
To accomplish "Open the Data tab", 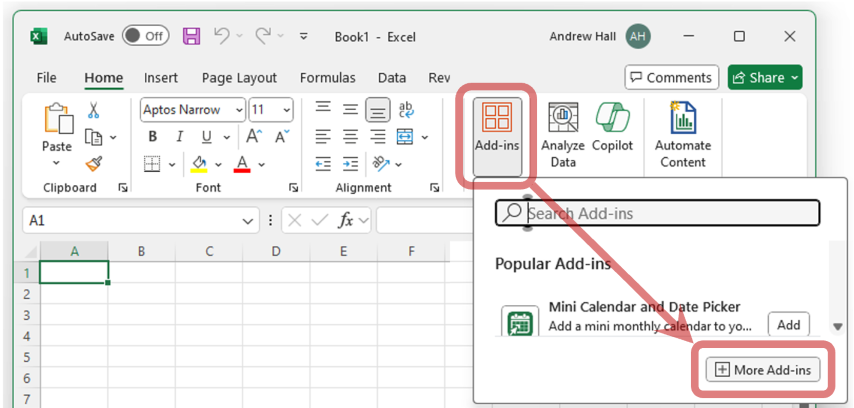I will point(392,78).
